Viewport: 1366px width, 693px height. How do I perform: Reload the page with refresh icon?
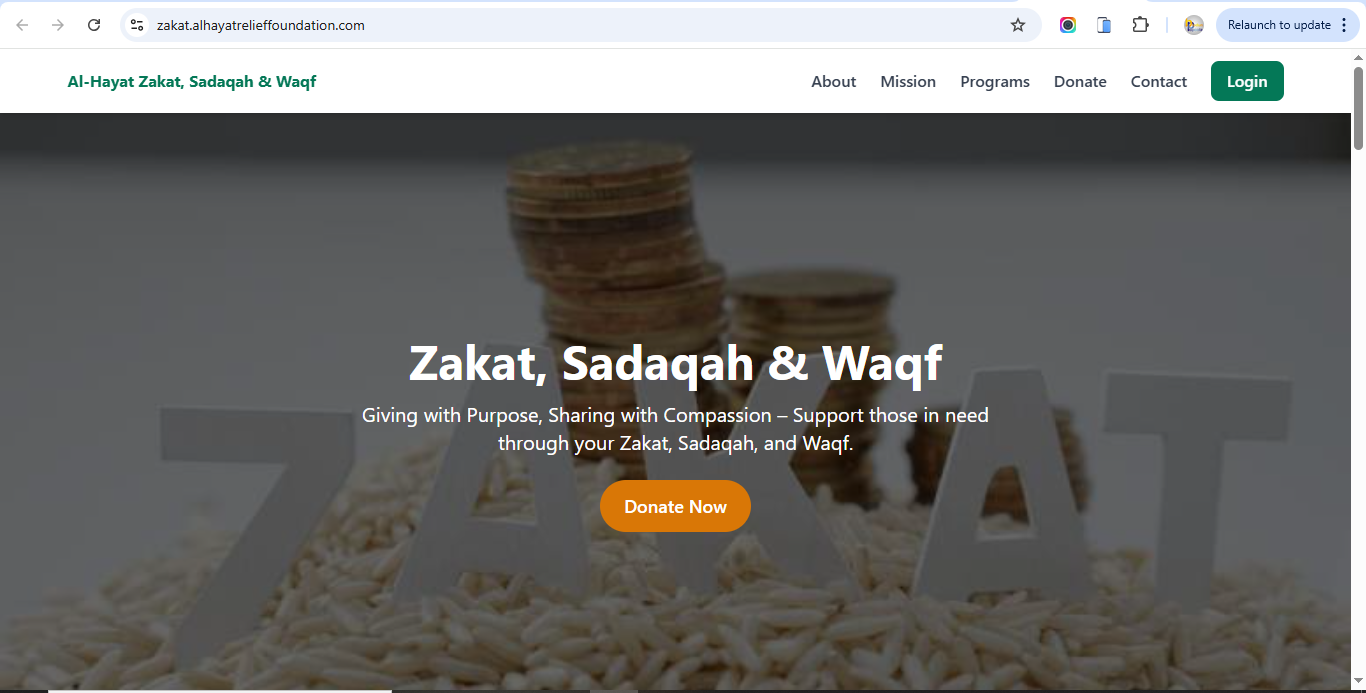pos(94,25)
